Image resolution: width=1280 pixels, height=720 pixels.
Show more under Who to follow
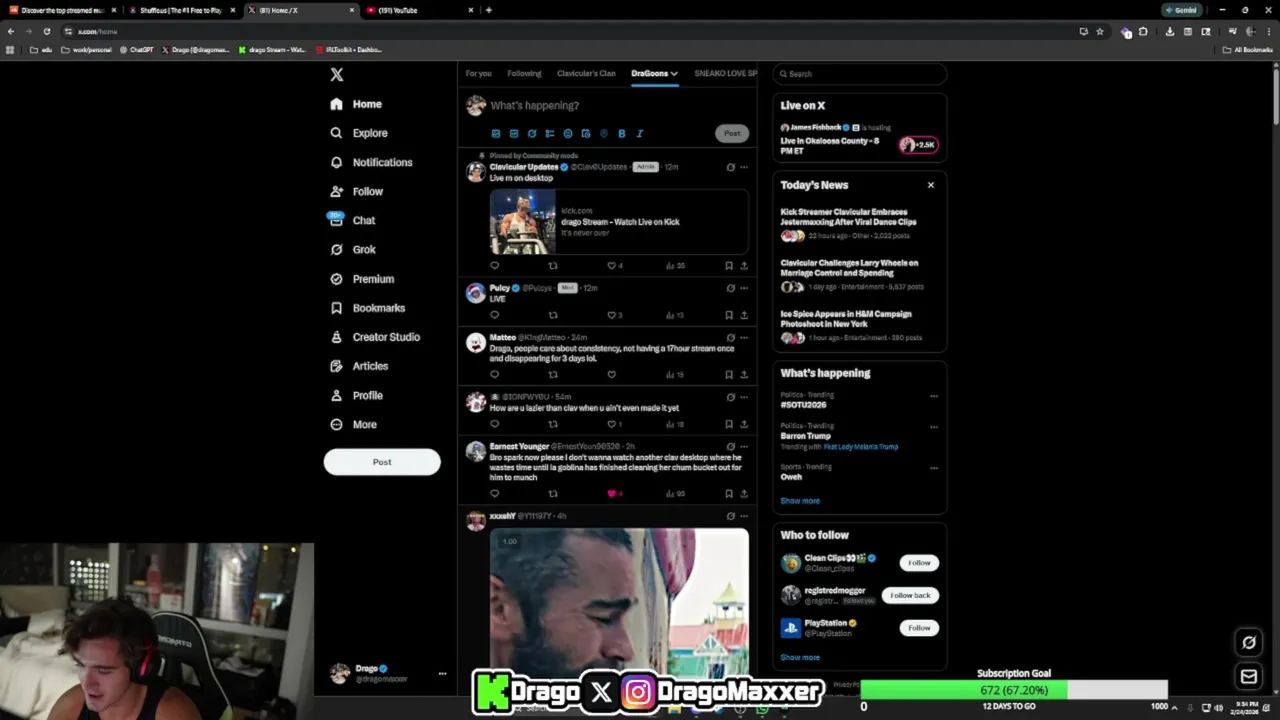800,658
